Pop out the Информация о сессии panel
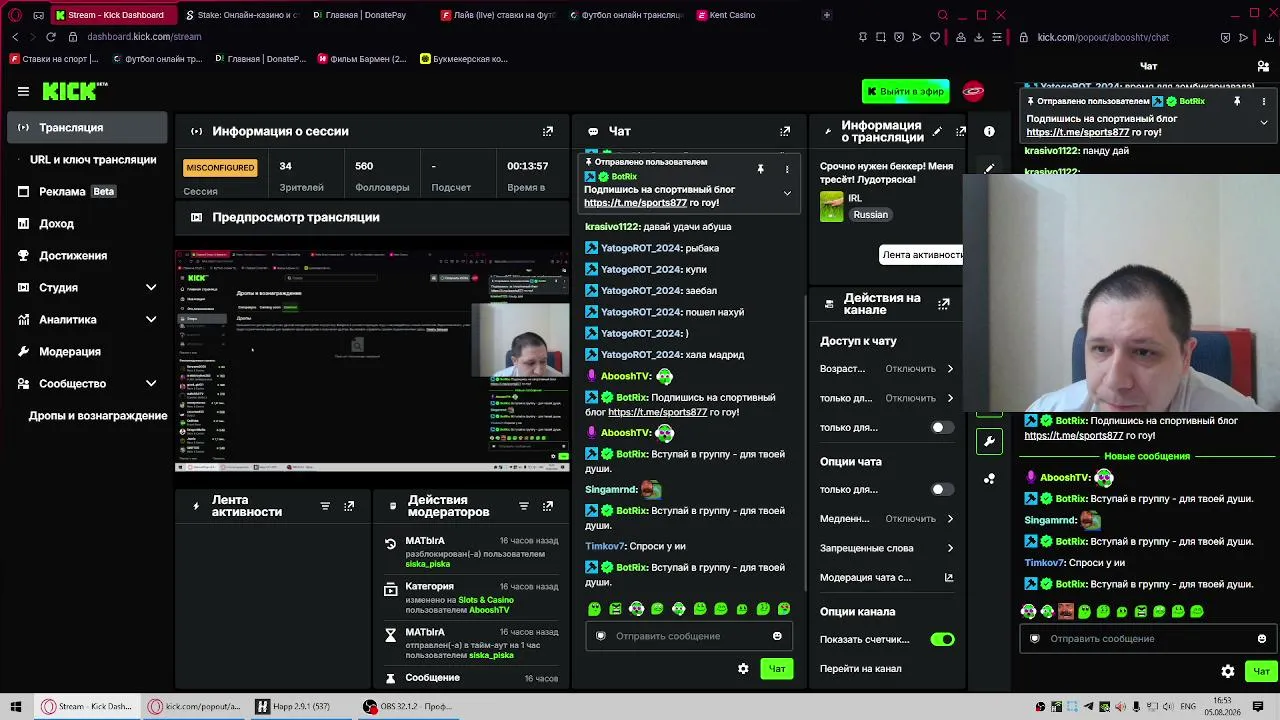 coord(548,131)
